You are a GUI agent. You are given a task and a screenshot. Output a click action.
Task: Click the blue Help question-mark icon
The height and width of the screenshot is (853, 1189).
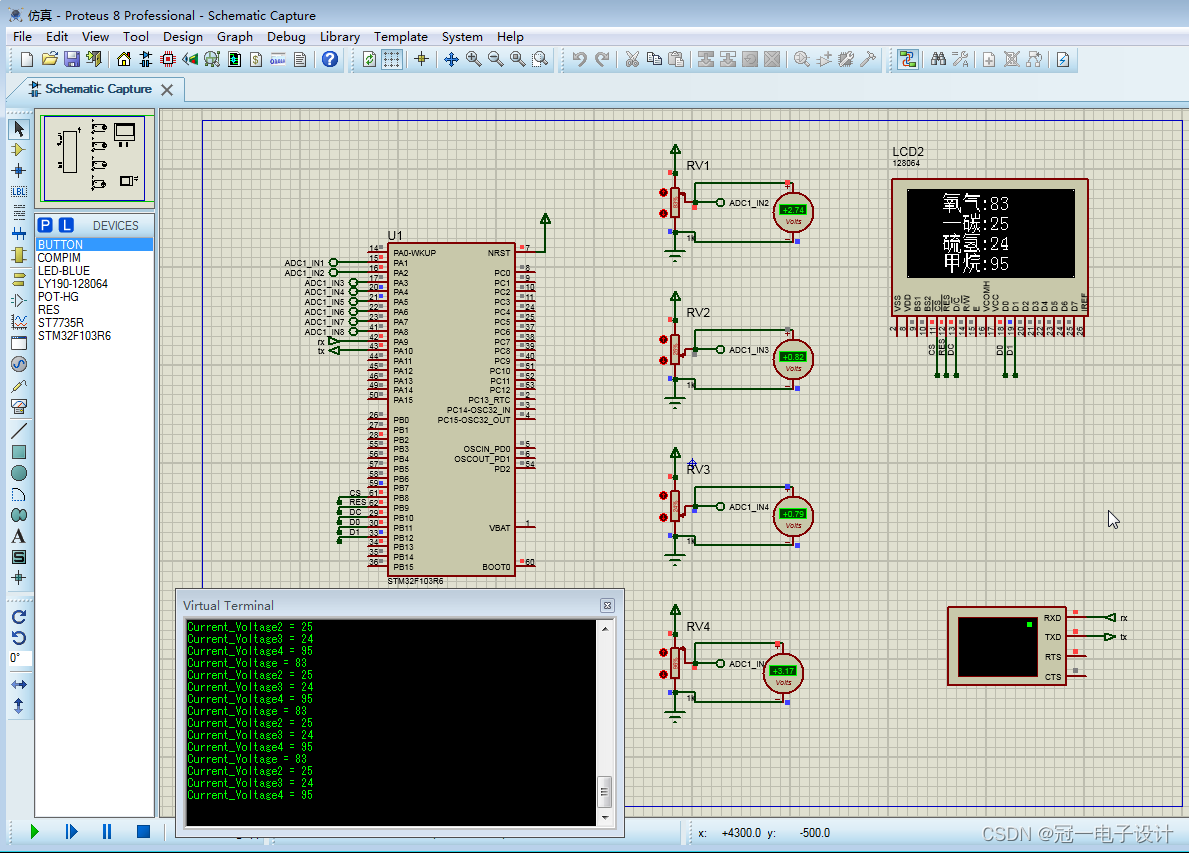330,60
